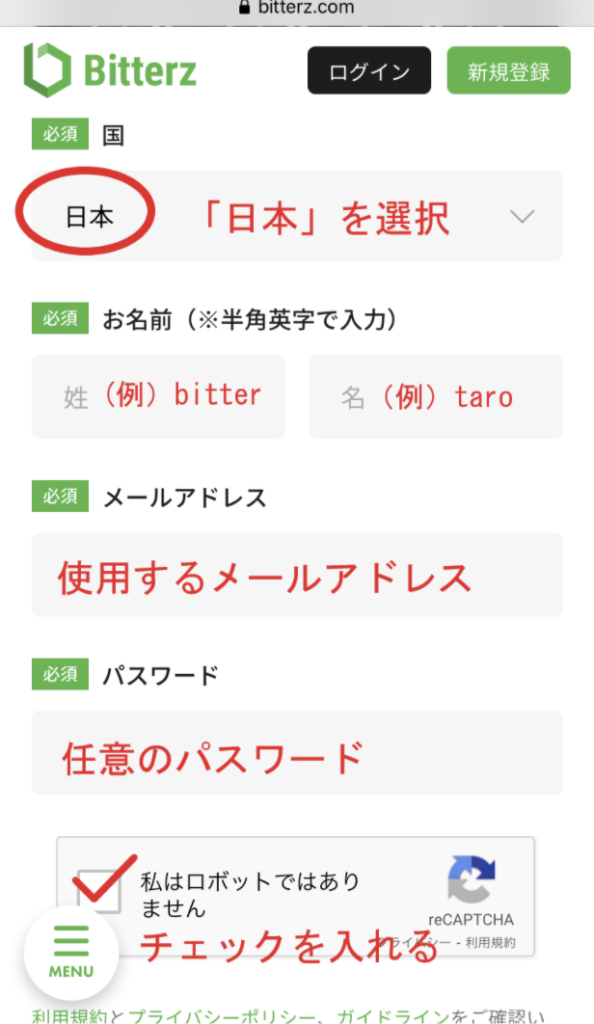Open the 国 select box showing 日本
This screenshot has width=594, height=1024.
297,216
